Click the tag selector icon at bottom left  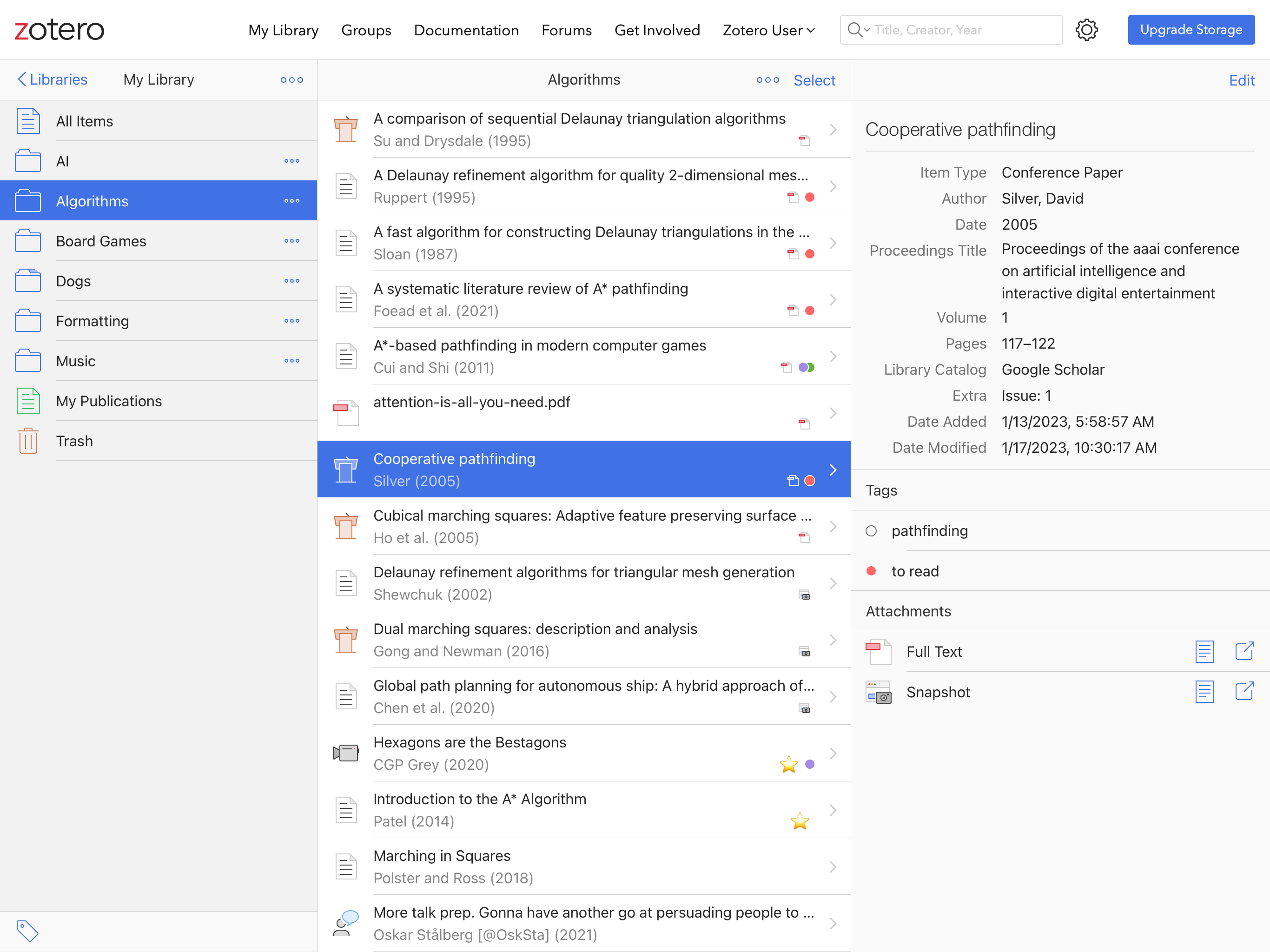coord(27,931)
